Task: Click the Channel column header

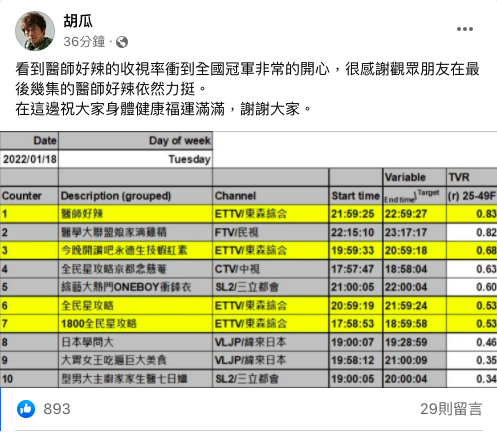Action: [x=271, y=196]
